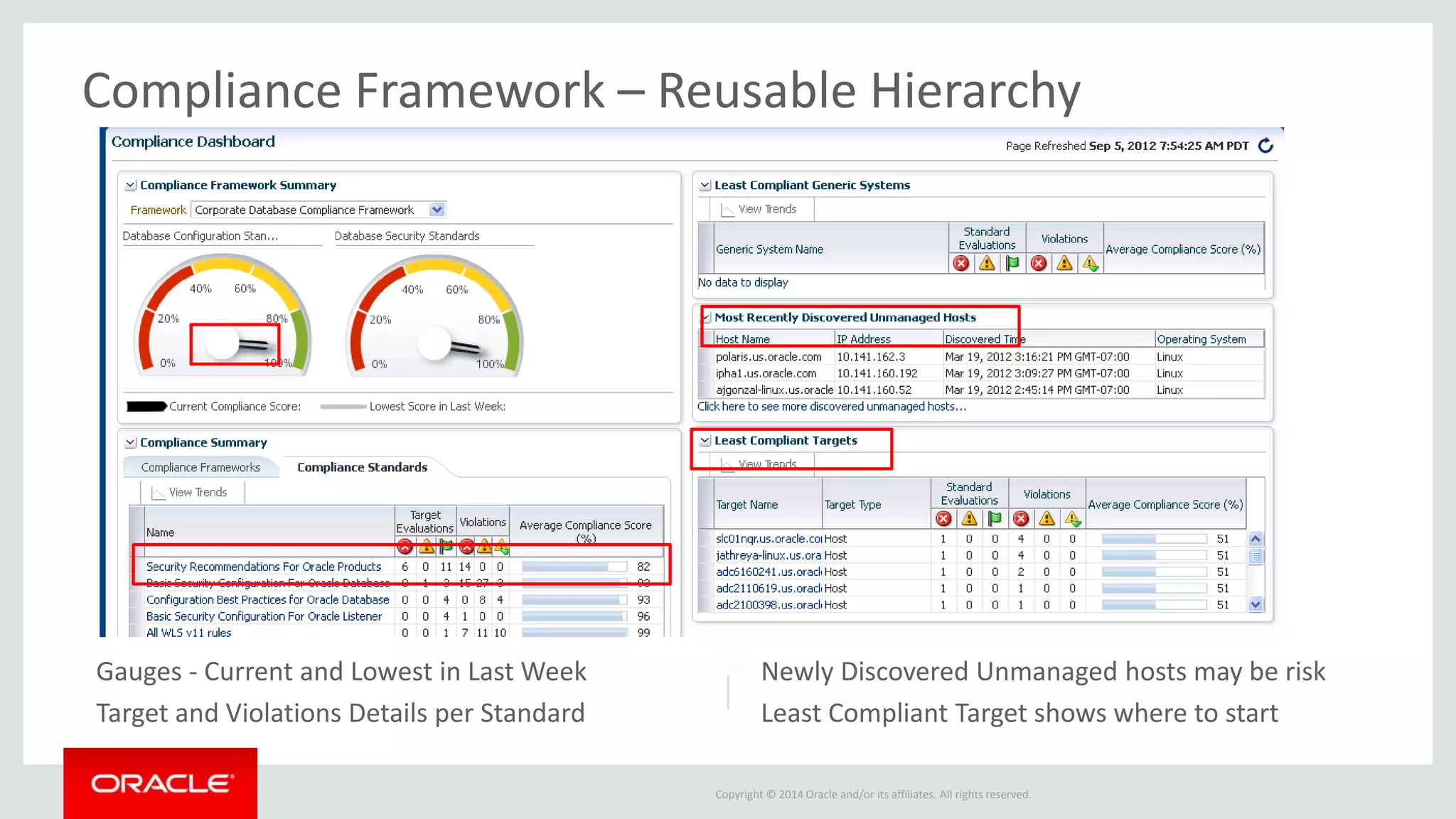Click View Trends in Generic Systems panel
Screen dimensions: 1456x819
tap(759, 209)
